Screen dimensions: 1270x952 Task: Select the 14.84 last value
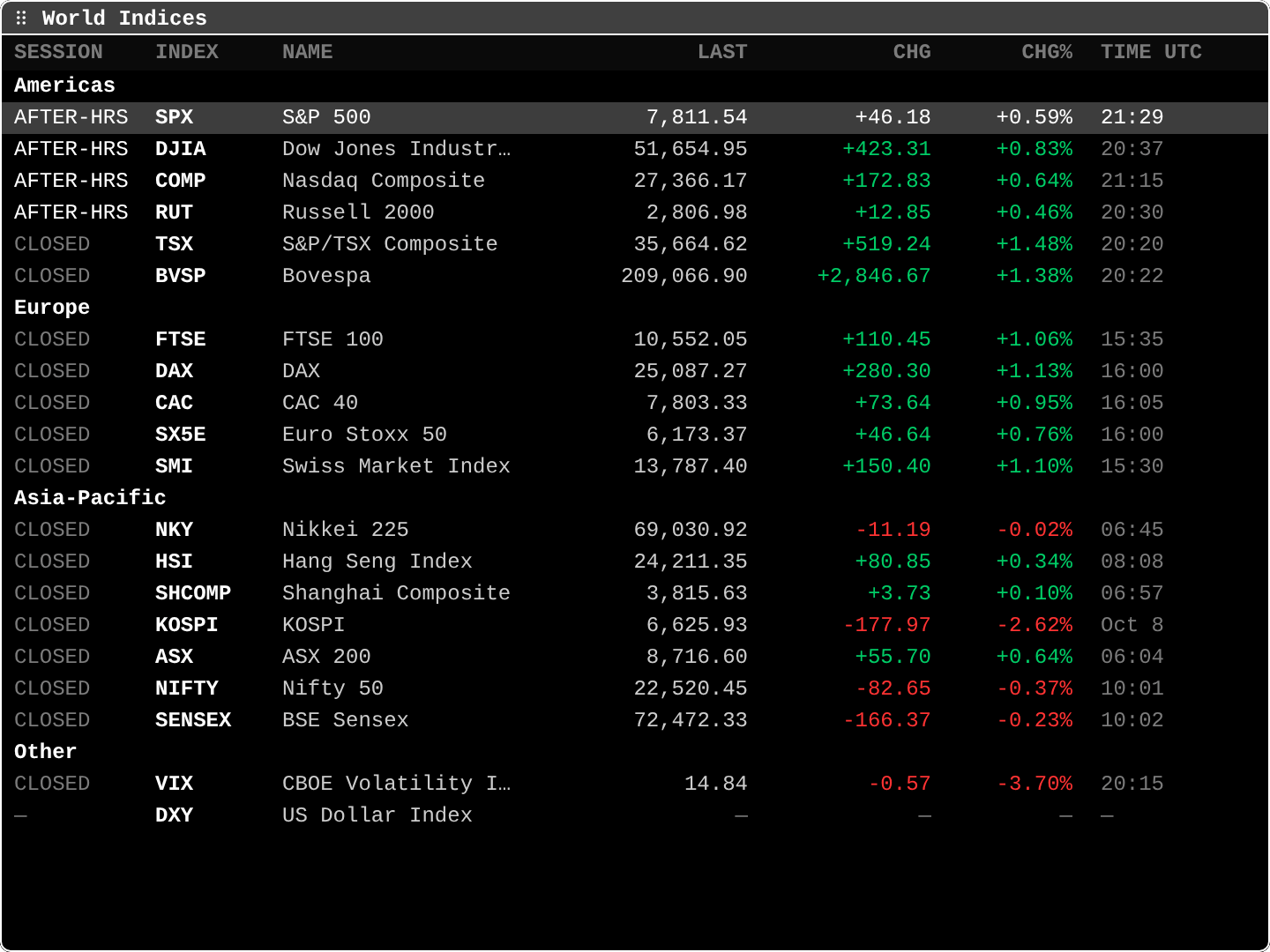click(x=716, y=784)
